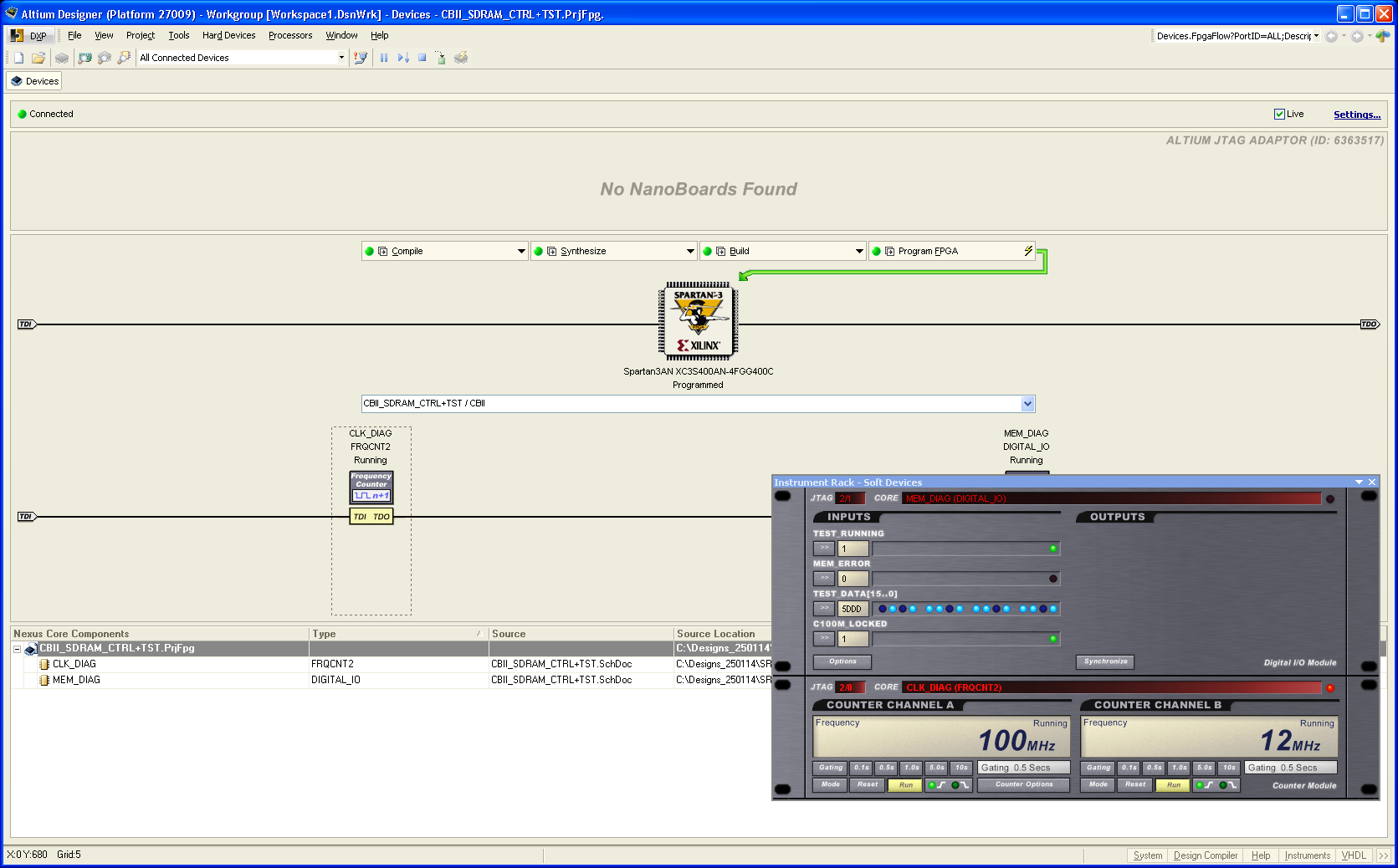Click the grey chip devices toolbar icon

(62, 58)
